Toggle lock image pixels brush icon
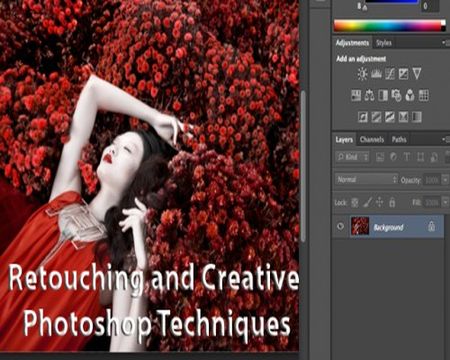 pos(367,202)
